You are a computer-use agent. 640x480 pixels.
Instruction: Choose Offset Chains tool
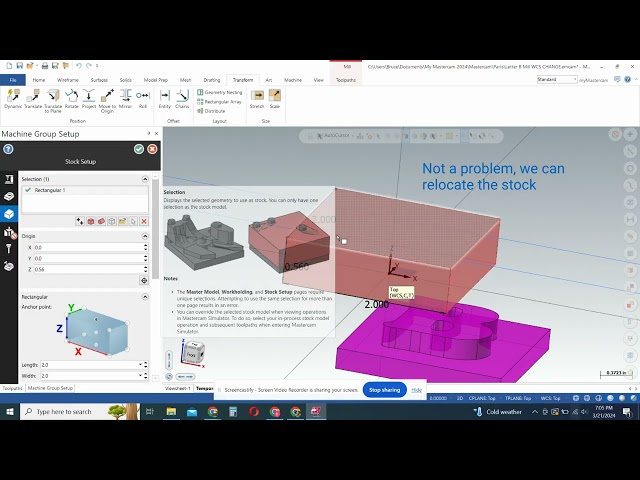tap(182, 99)
